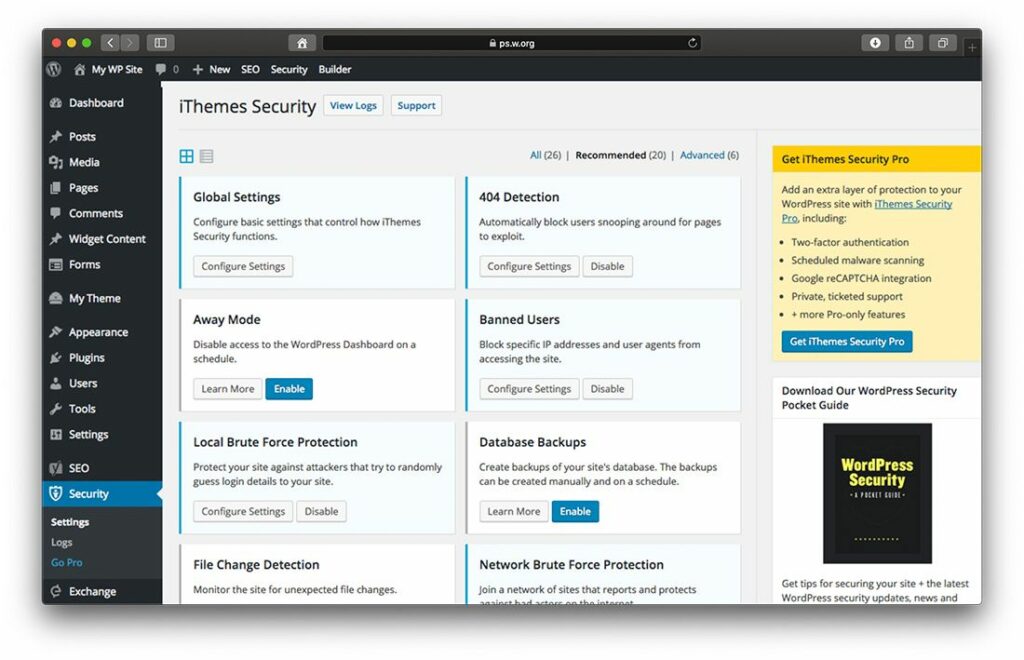The width and height of the screenshot is (1024, 660).
Task: Click the WordPress logo in the admin bar
Action: click(x=53, y=70)
